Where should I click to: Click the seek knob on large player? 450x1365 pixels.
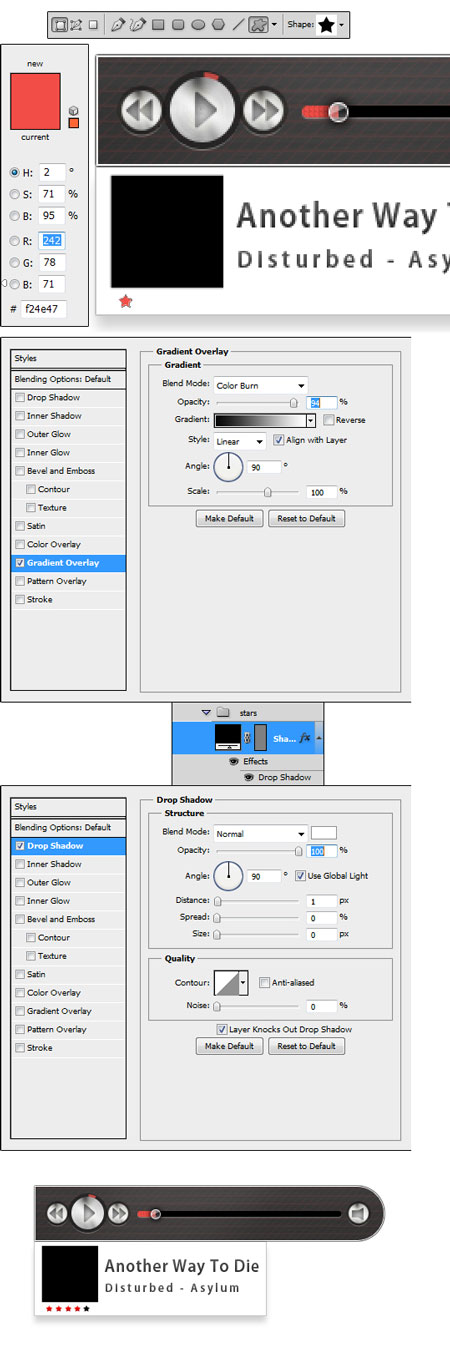[x=339, y=112]
